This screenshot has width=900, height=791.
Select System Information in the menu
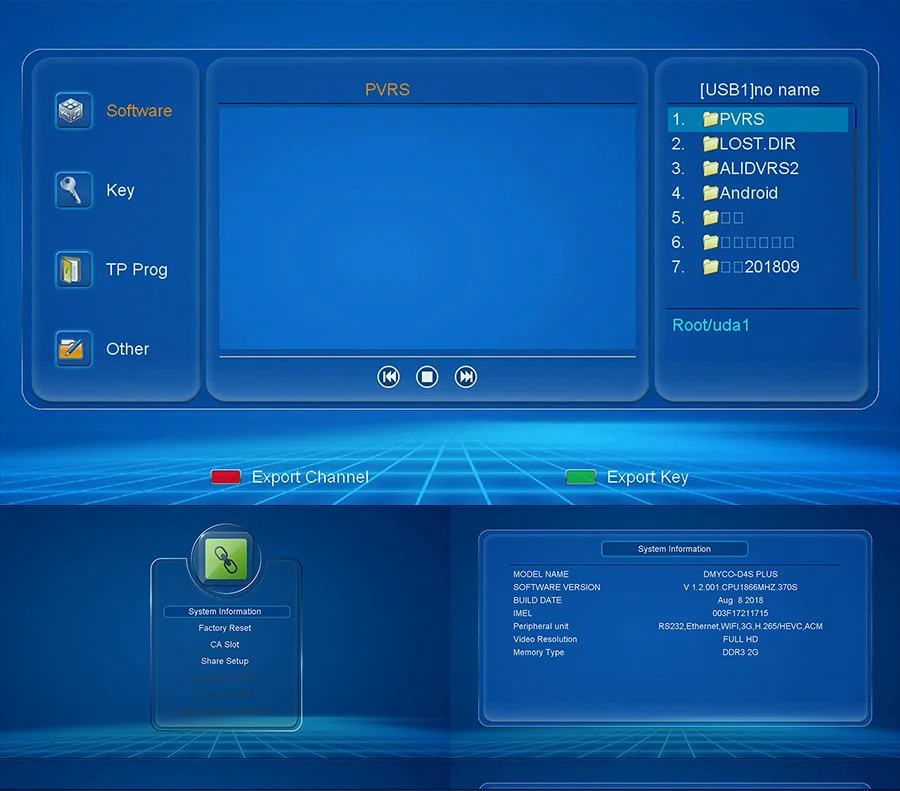[x=226, y=612]
